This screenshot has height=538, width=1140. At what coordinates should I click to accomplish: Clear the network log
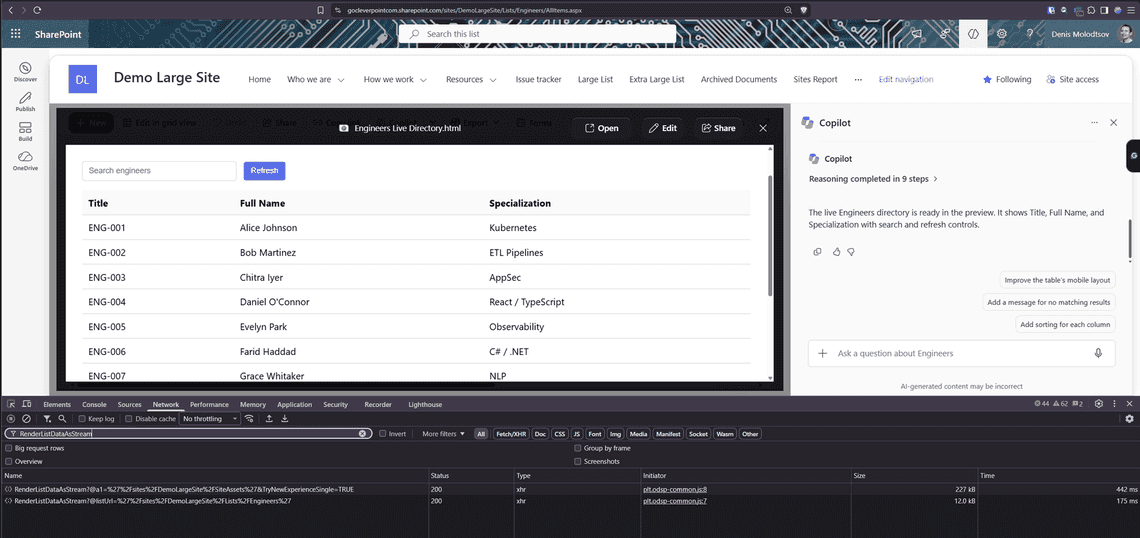26,419
